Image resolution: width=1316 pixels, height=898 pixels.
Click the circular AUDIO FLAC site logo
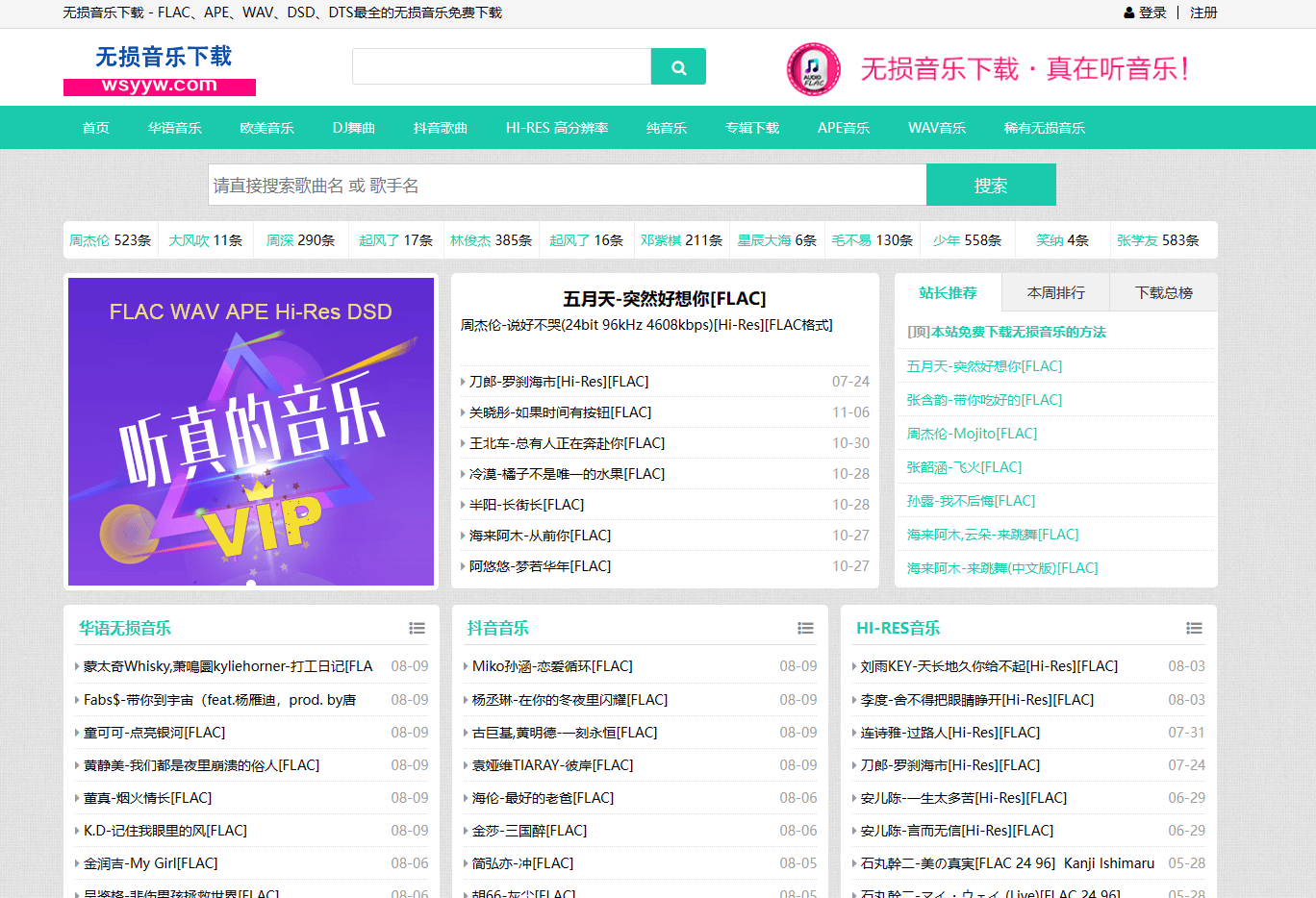[813, 71]
